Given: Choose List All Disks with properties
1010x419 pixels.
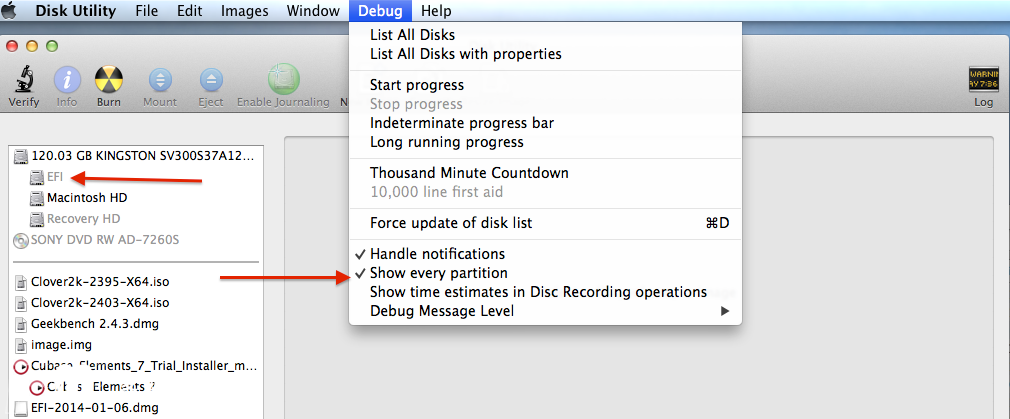Looking at the screenshot, I should (x=465, y=54).
